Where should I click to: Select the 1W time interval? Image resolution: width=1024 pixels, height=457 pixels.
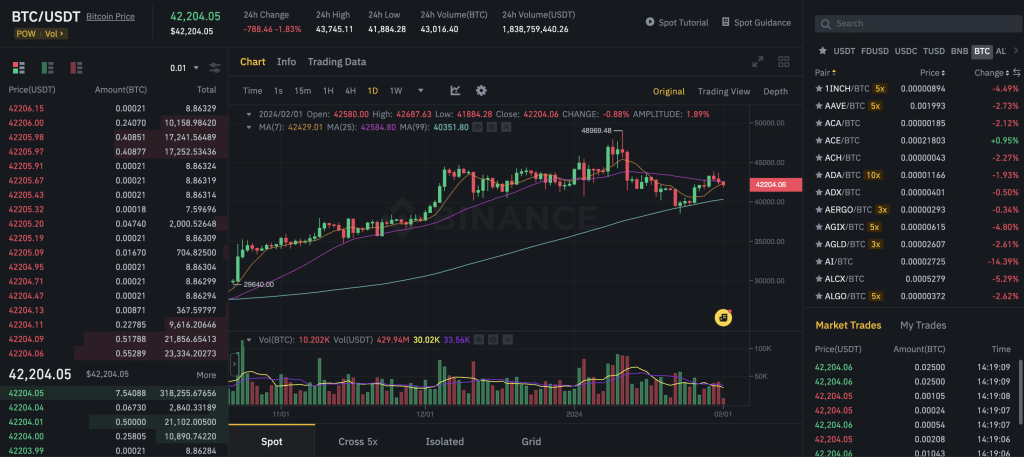(396, 91)
